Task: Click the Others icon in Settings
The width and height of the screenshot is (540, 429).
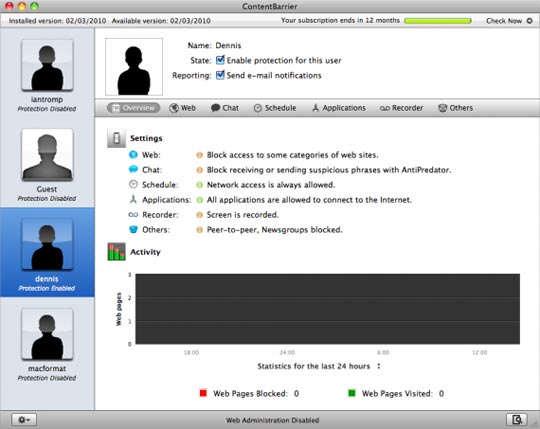Action: 133,229
